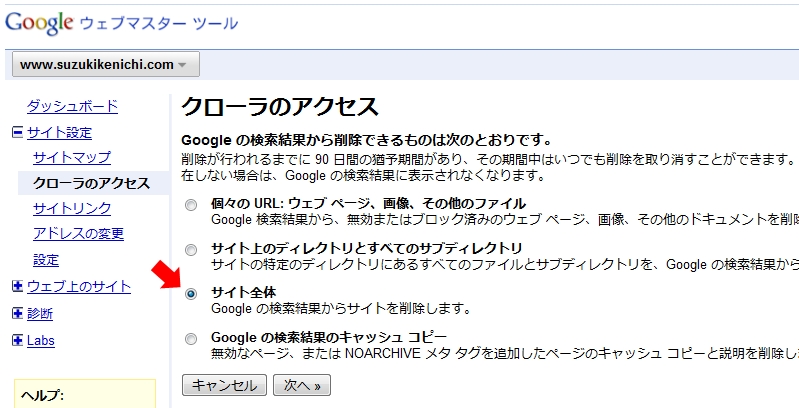799x408 pixels.
Task: Expand the Labs section
Action: [17, 340]
